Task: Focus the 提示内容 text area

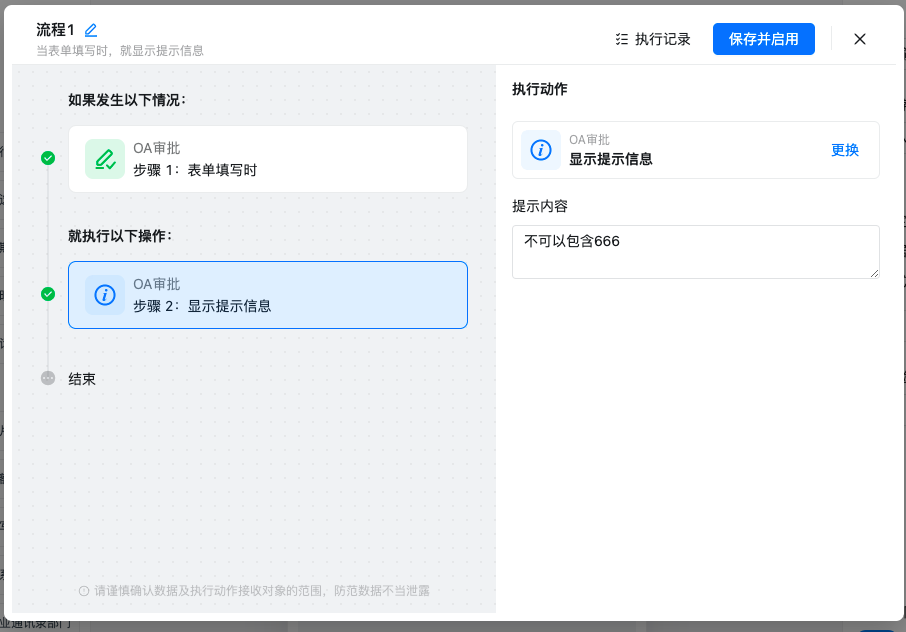Action: (x=695, y=252)
